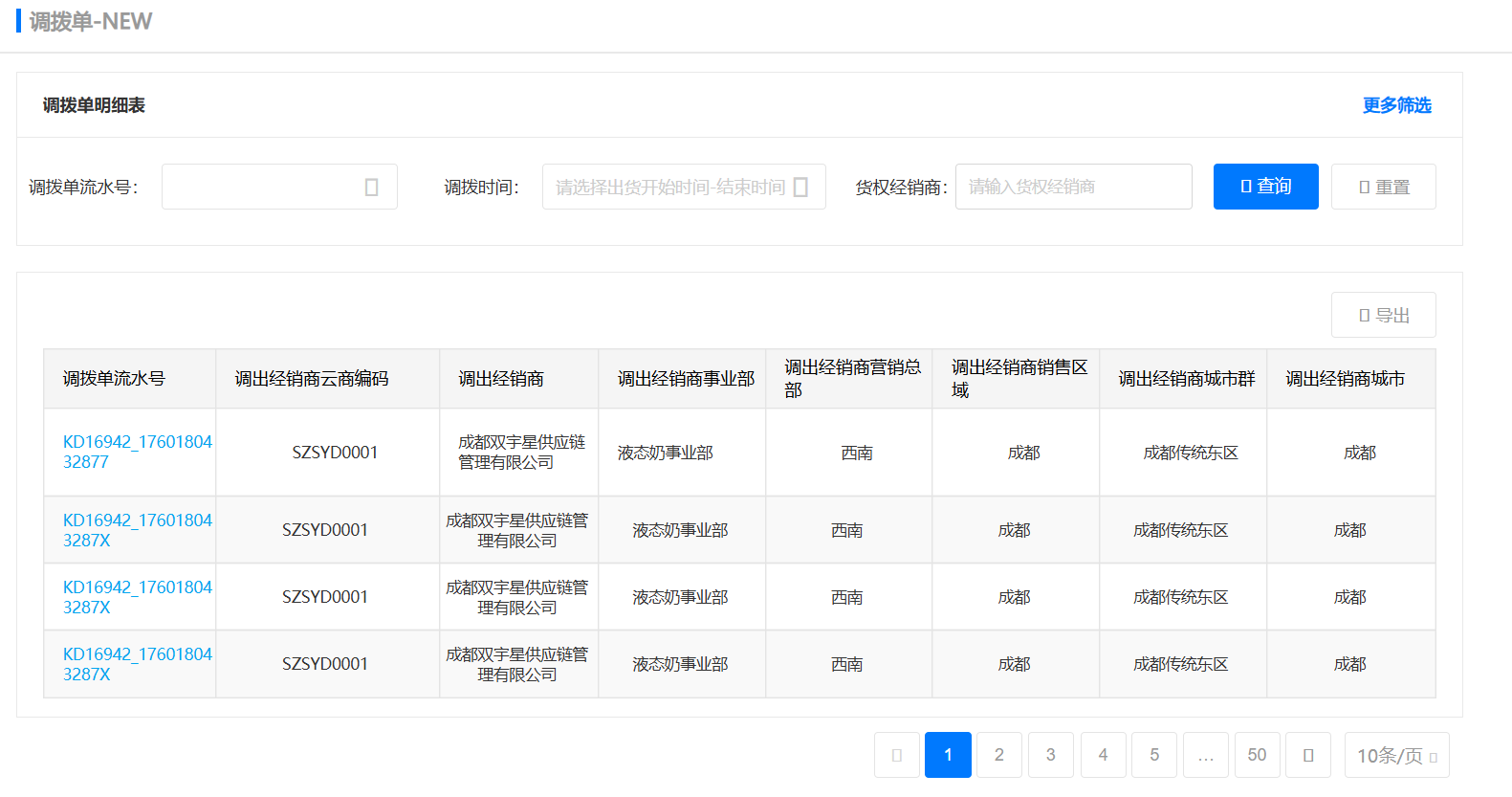Select 成都传统东区 in the row ending 32877

tap(1191, 453)
